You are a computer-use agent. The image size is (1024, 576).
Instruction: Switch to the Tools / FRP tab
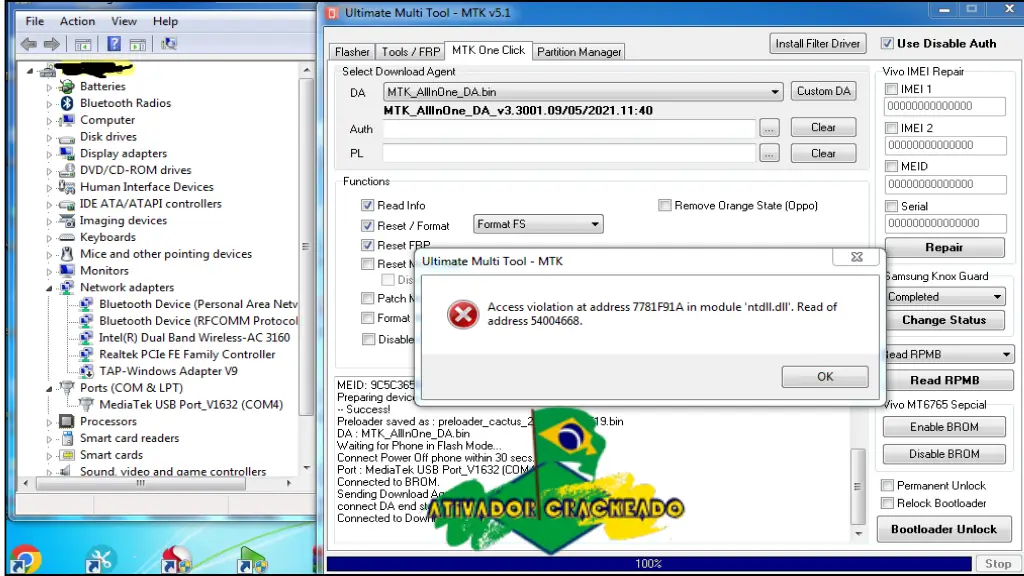click(411, 52)
